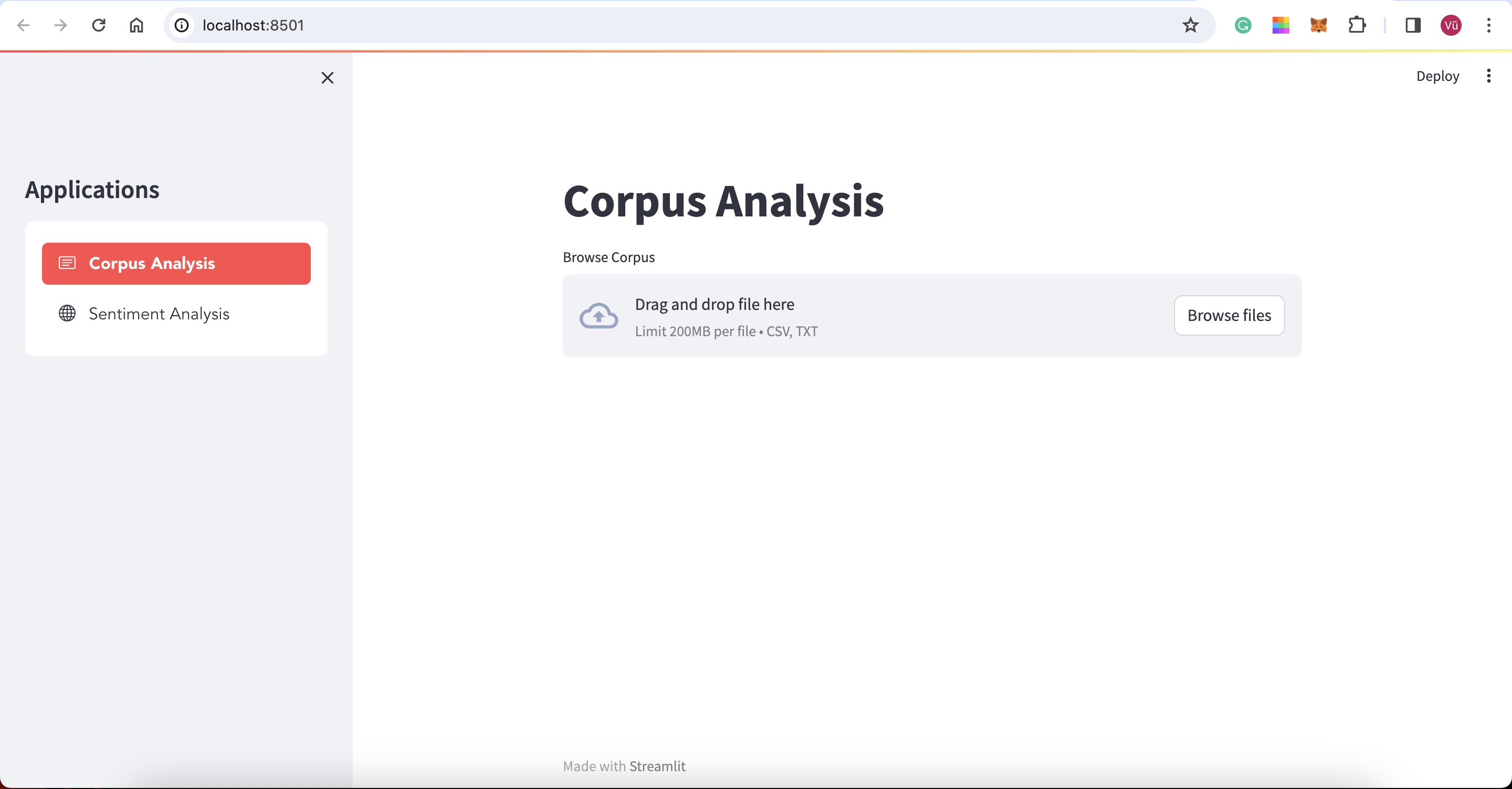Open the Grammarly extension icon
This screenshot has width=1512, height=789.
click(x=1243, y=25)
